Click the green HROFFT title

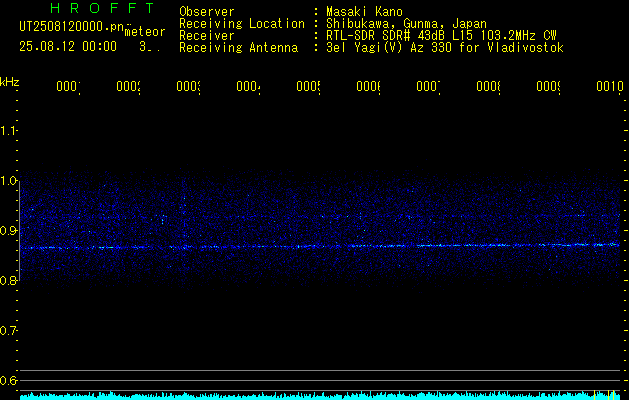coord(102,8)
